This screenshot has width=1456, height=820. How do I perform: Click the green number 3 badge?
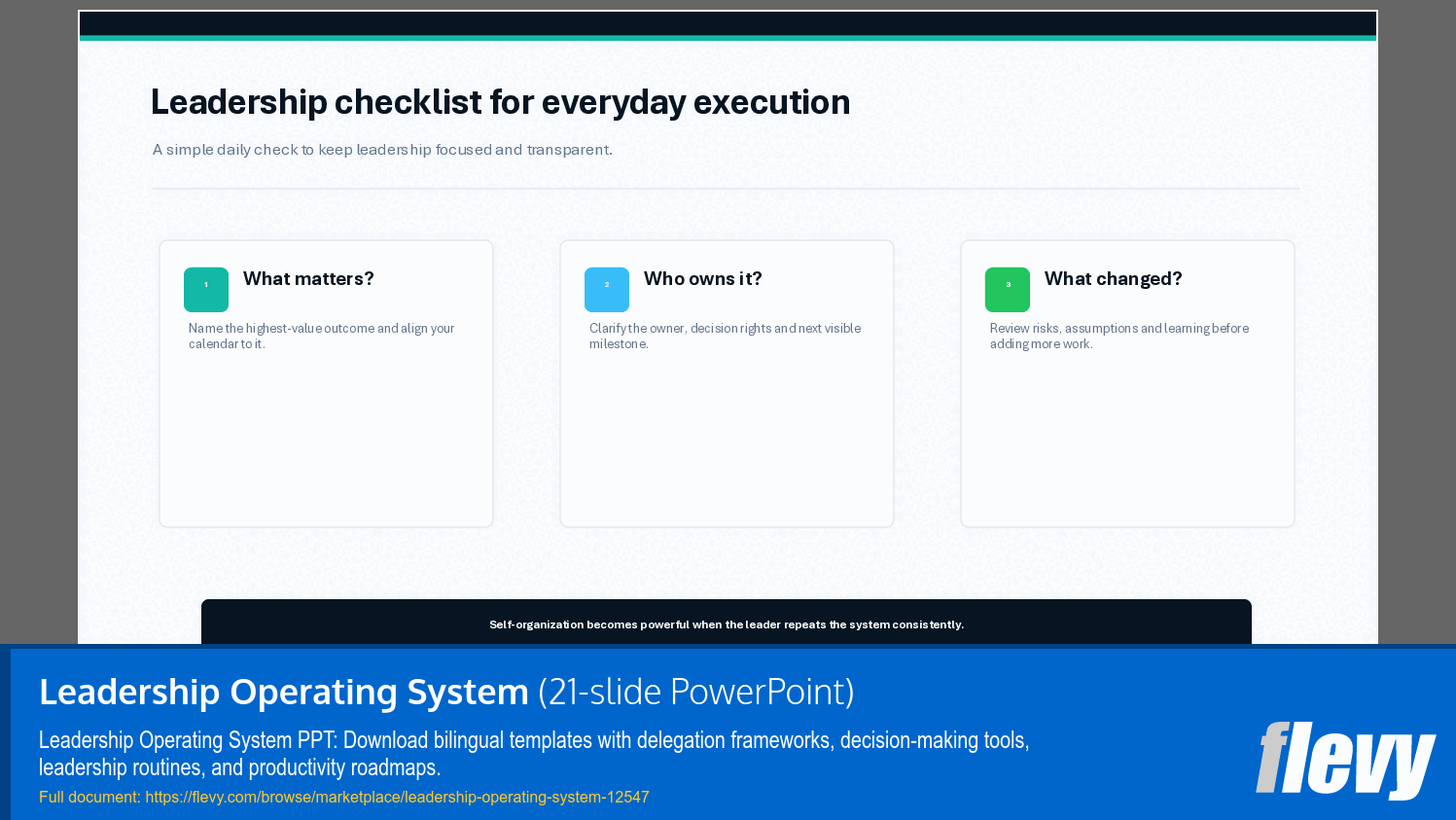[1008, 289]
